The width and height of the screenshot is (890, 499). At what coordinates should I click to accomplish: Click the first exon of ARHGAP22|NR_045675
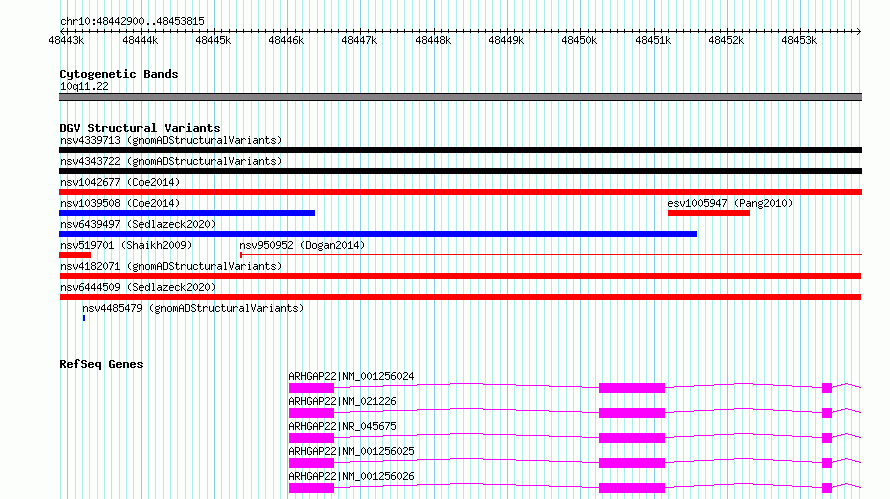[x=312, y=438]
